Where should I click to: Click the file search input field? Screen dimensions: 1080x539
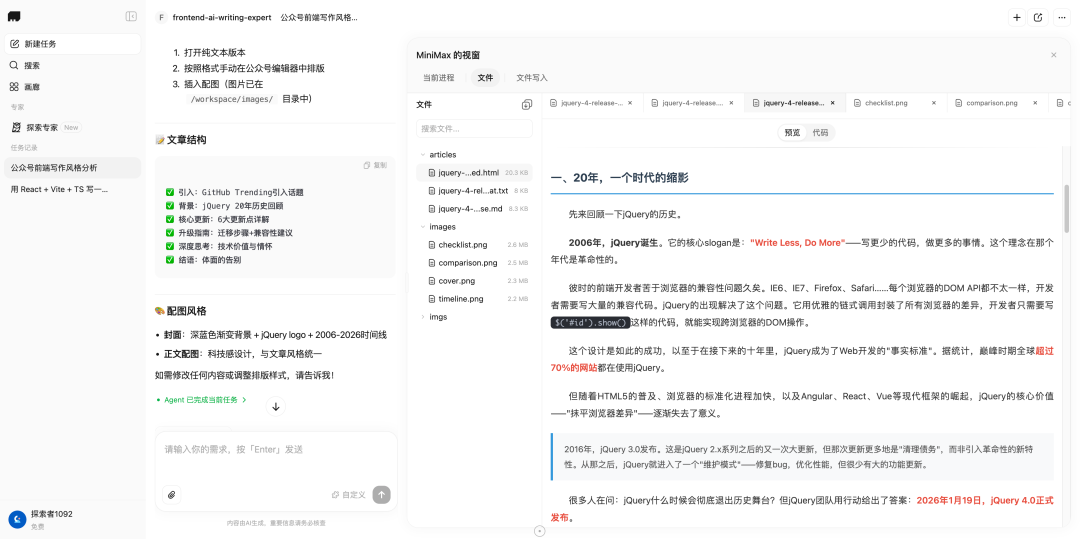475,129
